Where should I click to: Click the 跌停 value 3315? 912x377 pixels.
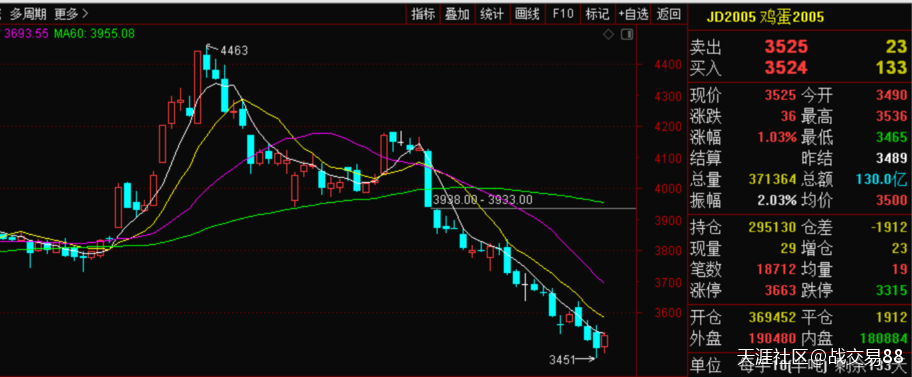(x=893, y=290)
